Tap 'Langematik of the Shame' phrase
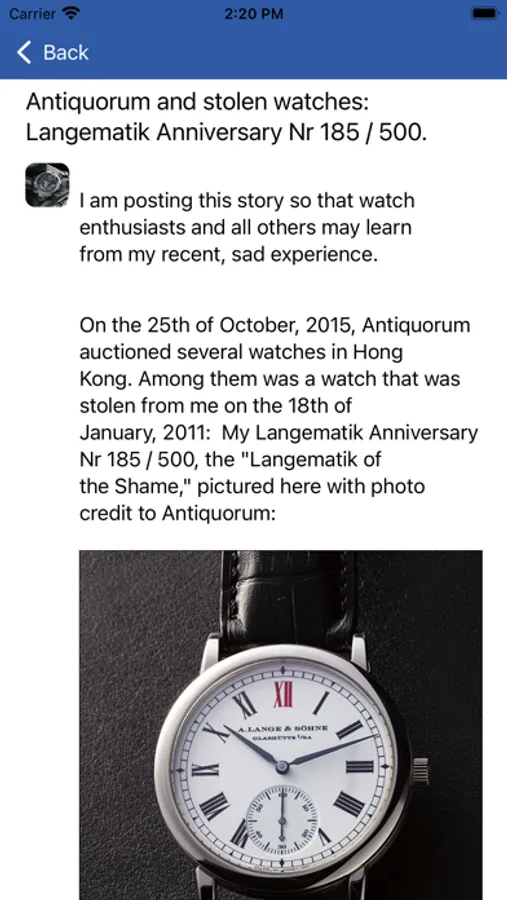This screenshot has height=900, width=507. tap(230, 474)
